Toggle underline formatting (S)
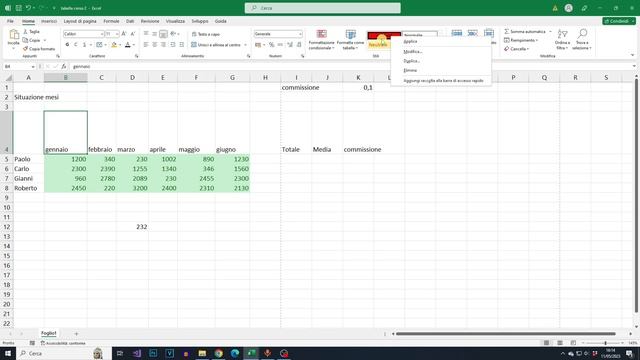This screenshot has width=640, height=360. pyautogui.click(x=84, y=44)
